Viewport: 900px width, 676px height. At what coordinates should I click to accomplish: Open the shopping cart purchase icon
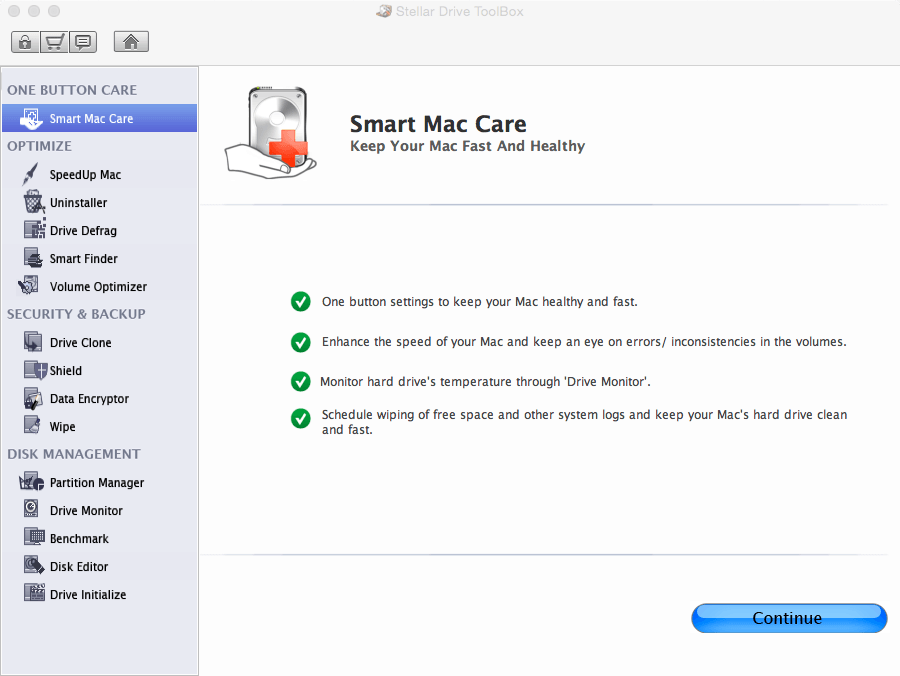tap(54, 42)
